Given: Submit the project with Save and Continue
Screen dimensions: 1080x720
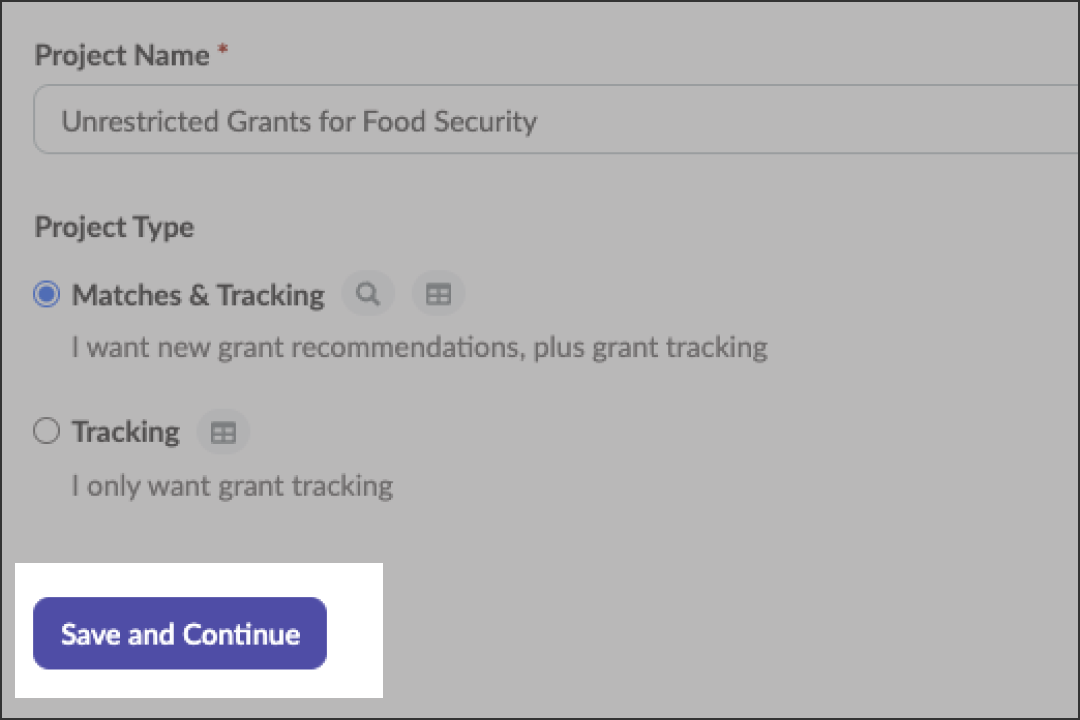Looking at the screenshot, I should coord(179,633).
